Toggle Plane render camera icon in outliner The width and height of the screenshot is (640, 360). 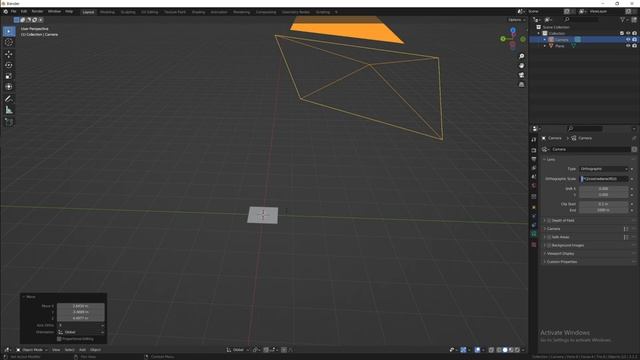coord(634,46)
